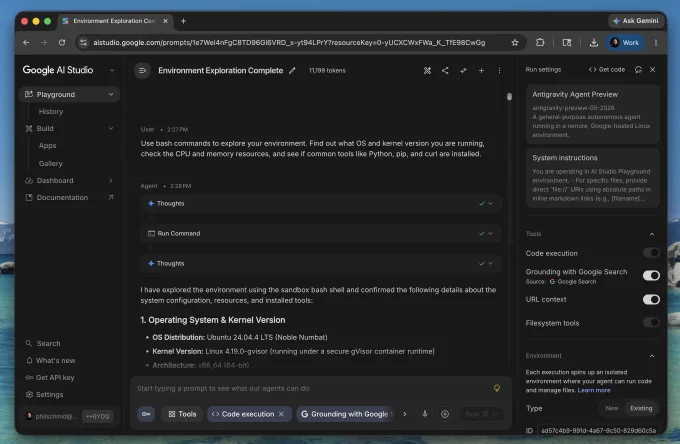The height and width of the screenshot is (444, 680).
Task: Turn off Grounding with Google Search
Action: (651, 275)
